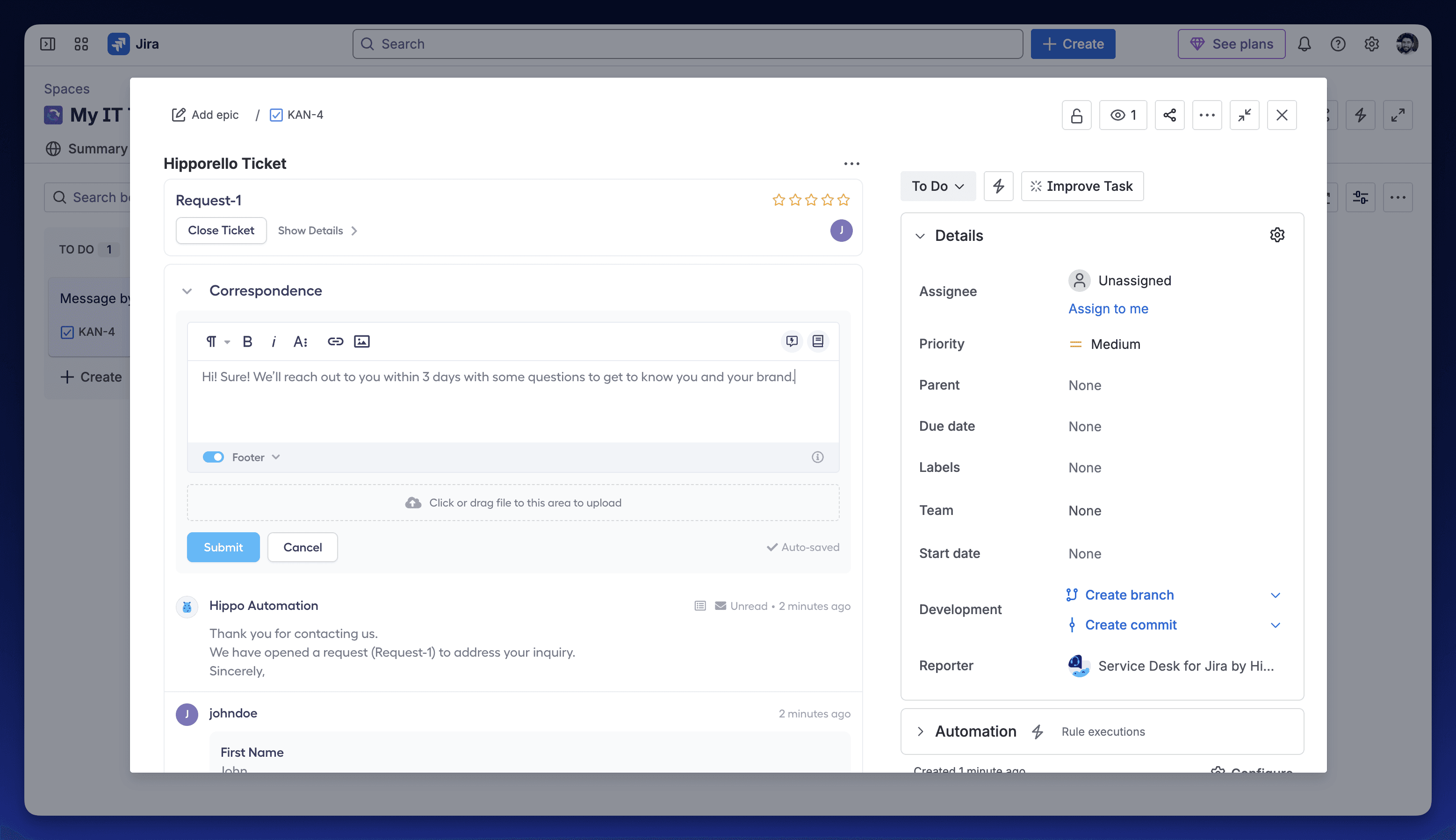
Task: Collapse the Correspondence section
Action: tap(187, 291)
